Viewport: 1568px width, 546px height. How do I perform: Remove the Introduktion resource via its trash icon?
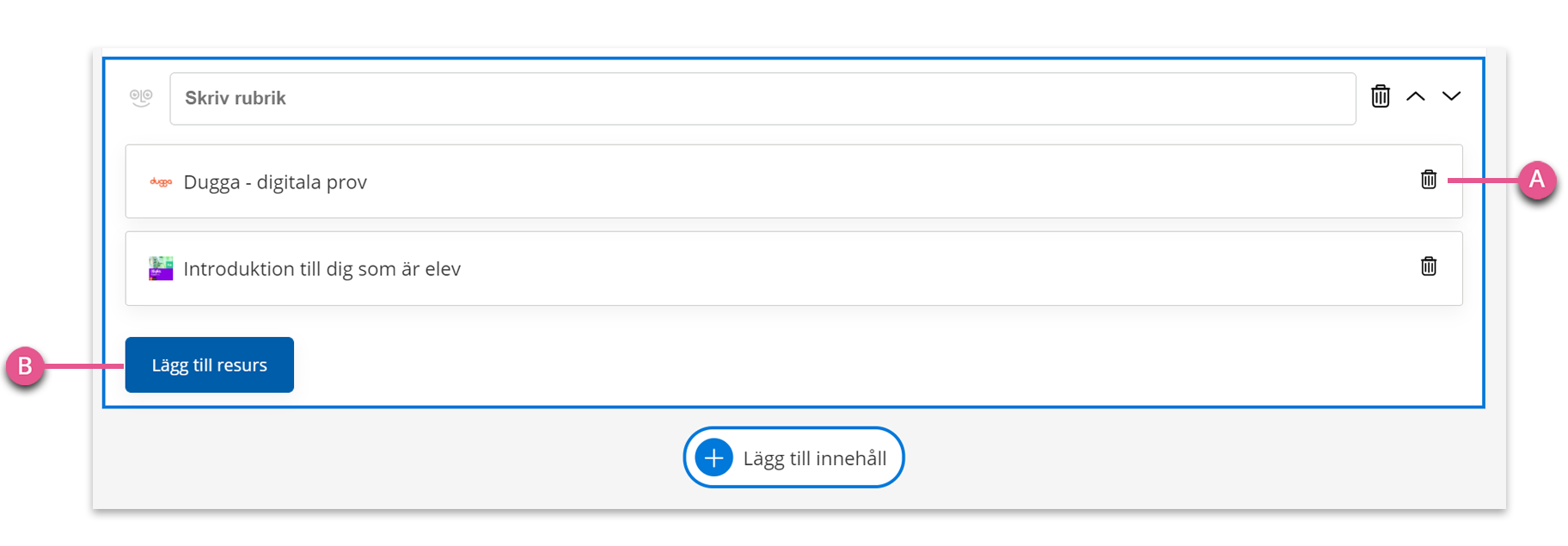(1429, 267)
